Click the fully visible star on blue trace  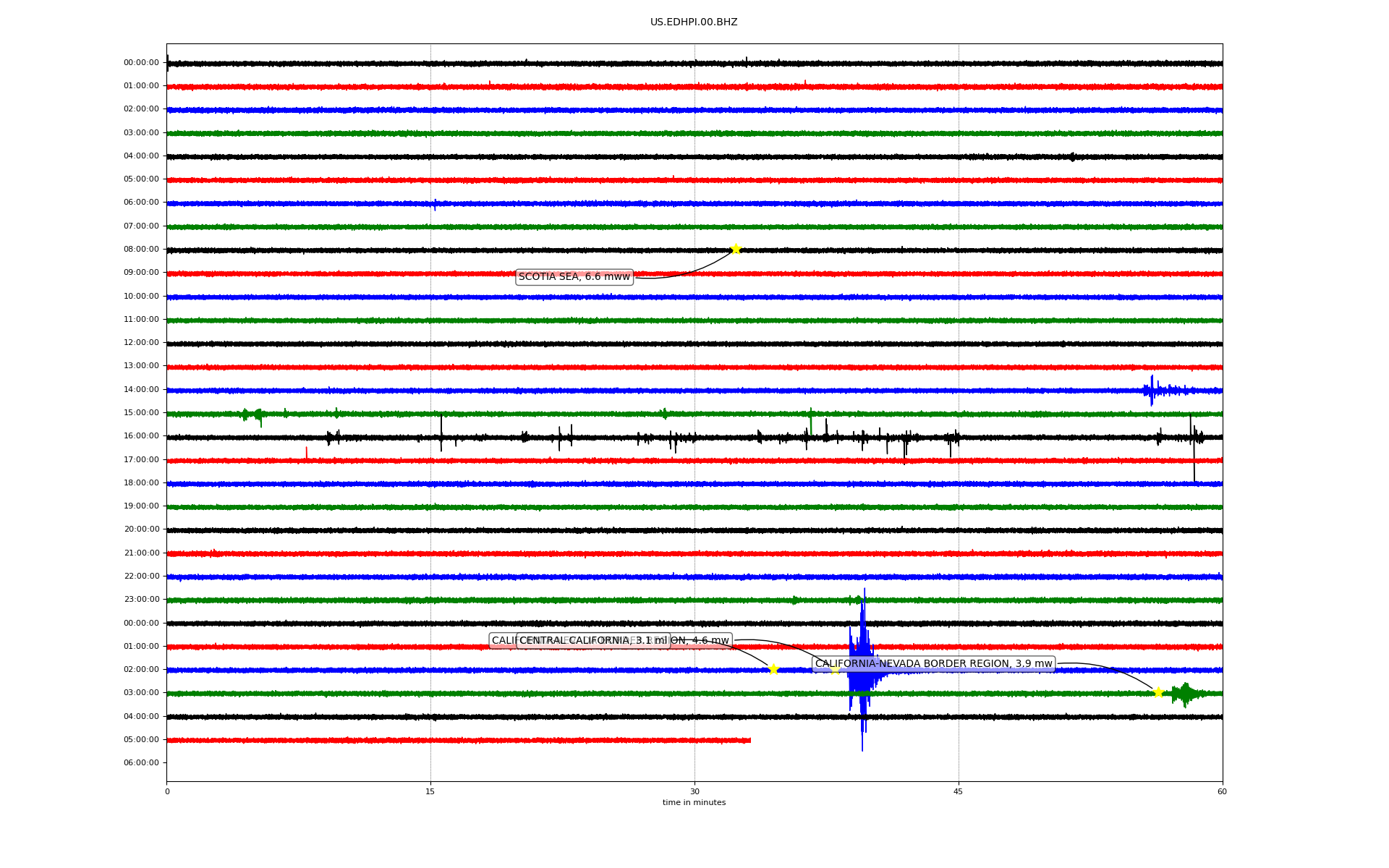tap(773, 669)
